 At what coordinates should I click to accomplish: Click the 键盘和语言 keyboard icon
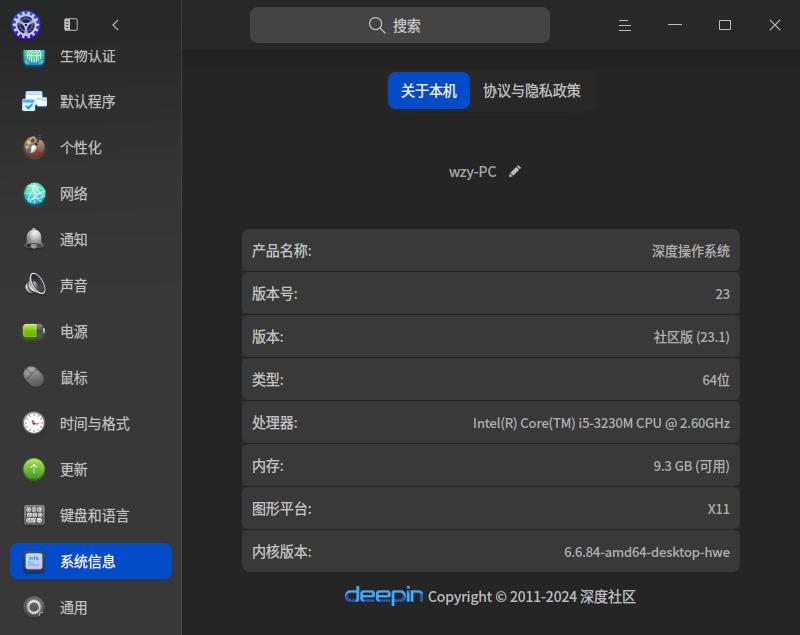[x=34, y=515]
